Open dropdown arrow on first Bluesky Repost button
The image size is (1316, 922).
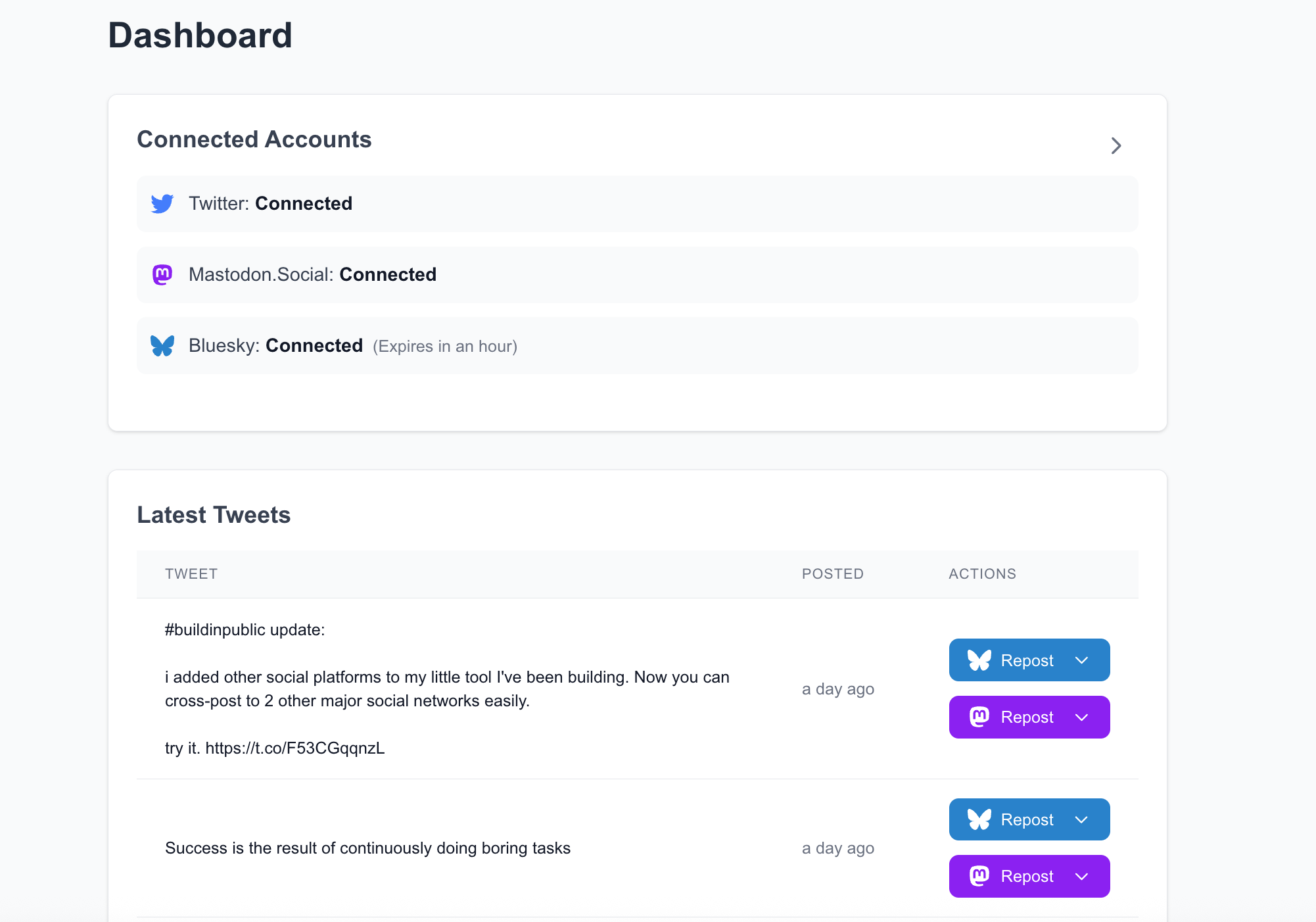tap(1081, 660)
